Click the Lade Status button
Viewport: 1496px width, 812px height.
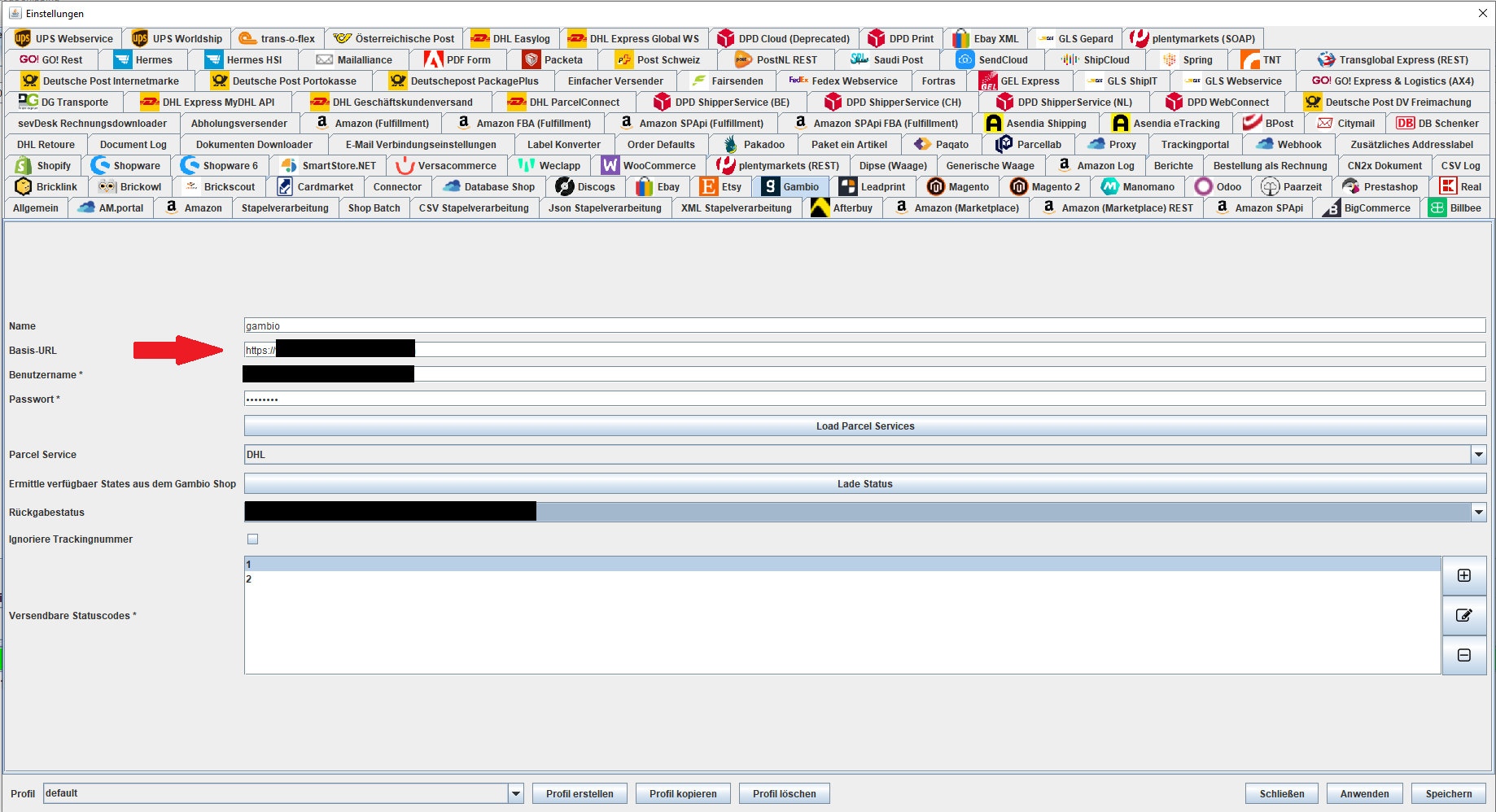[865, 483]
